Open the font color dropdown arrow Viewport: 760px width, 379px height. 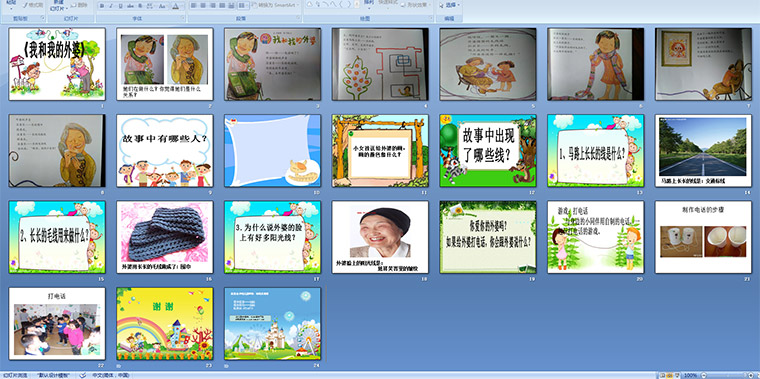click(181, 6)
